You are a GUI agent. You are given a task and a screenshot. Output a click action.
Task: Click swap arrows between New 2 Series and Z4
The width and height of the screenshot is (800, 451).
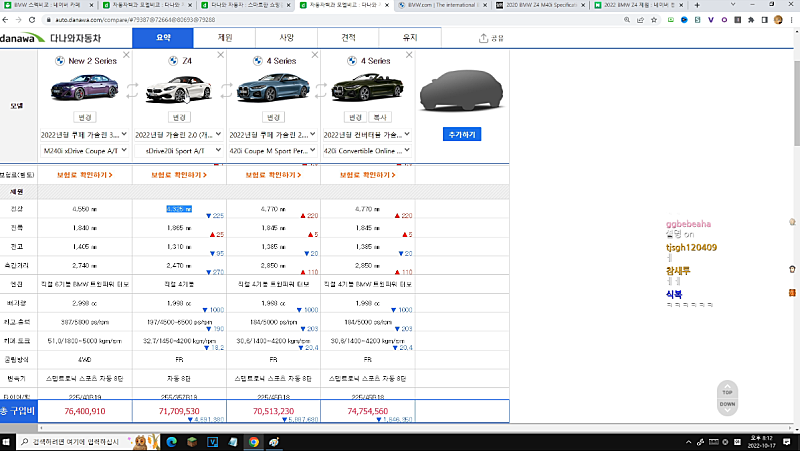(x=133, y=92)
